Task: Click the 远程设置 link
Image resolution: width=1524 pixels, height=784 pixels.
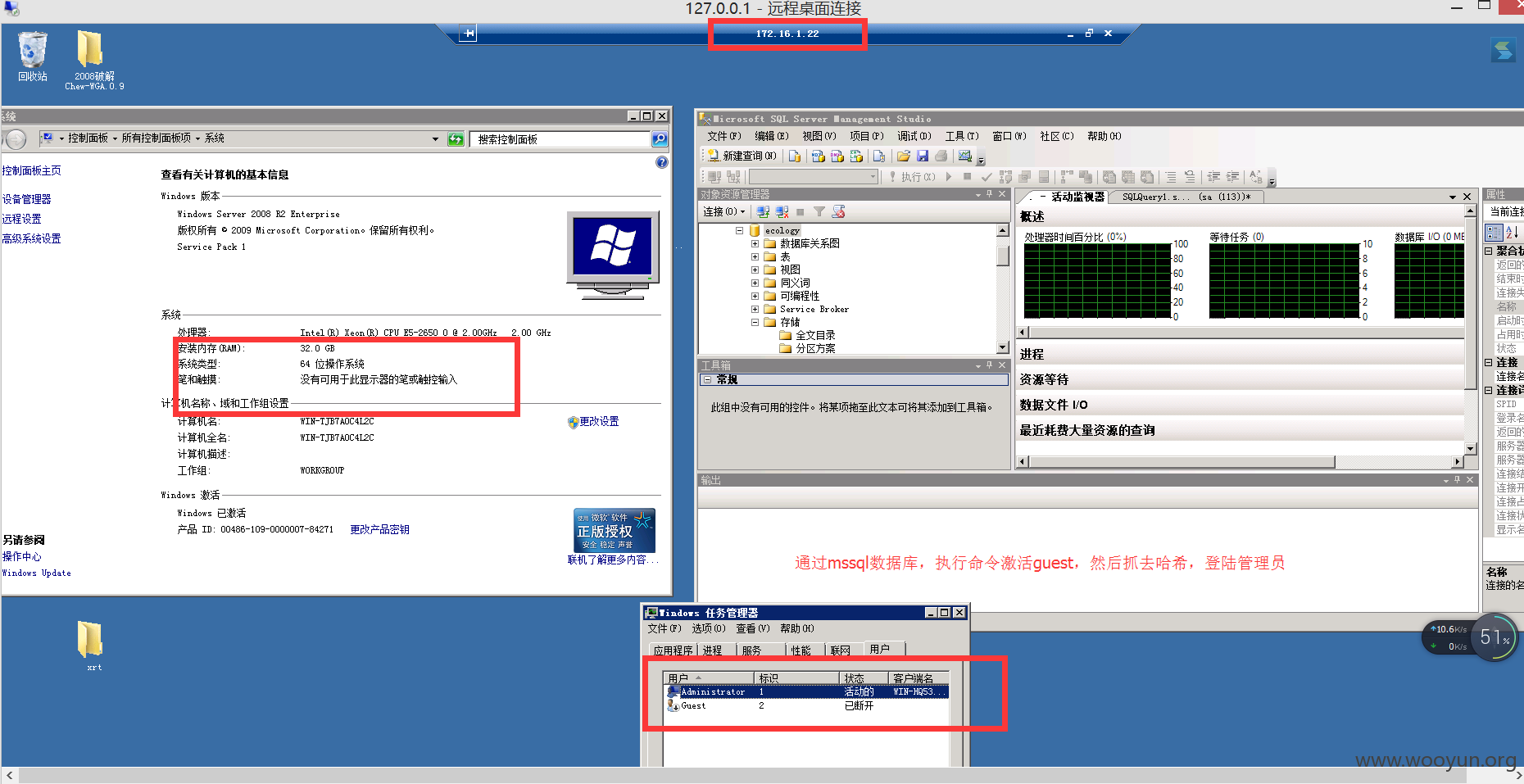Action: tap(21, 219)
